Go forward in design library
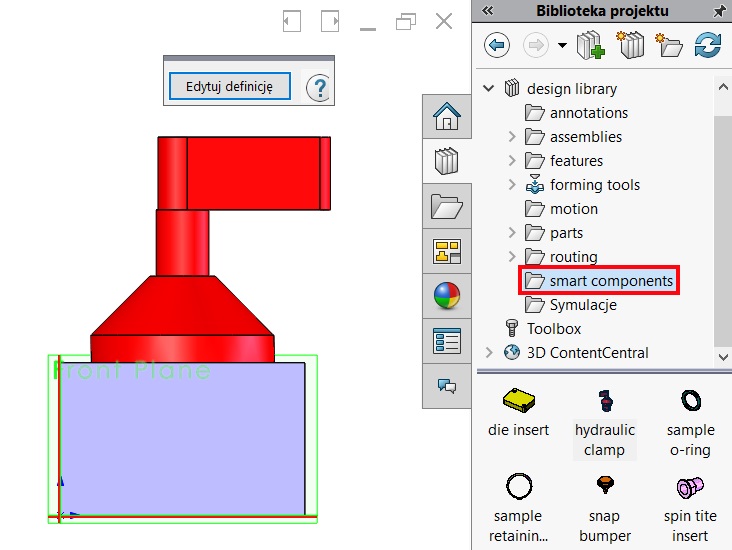732x550 pixels. (536, 45)
